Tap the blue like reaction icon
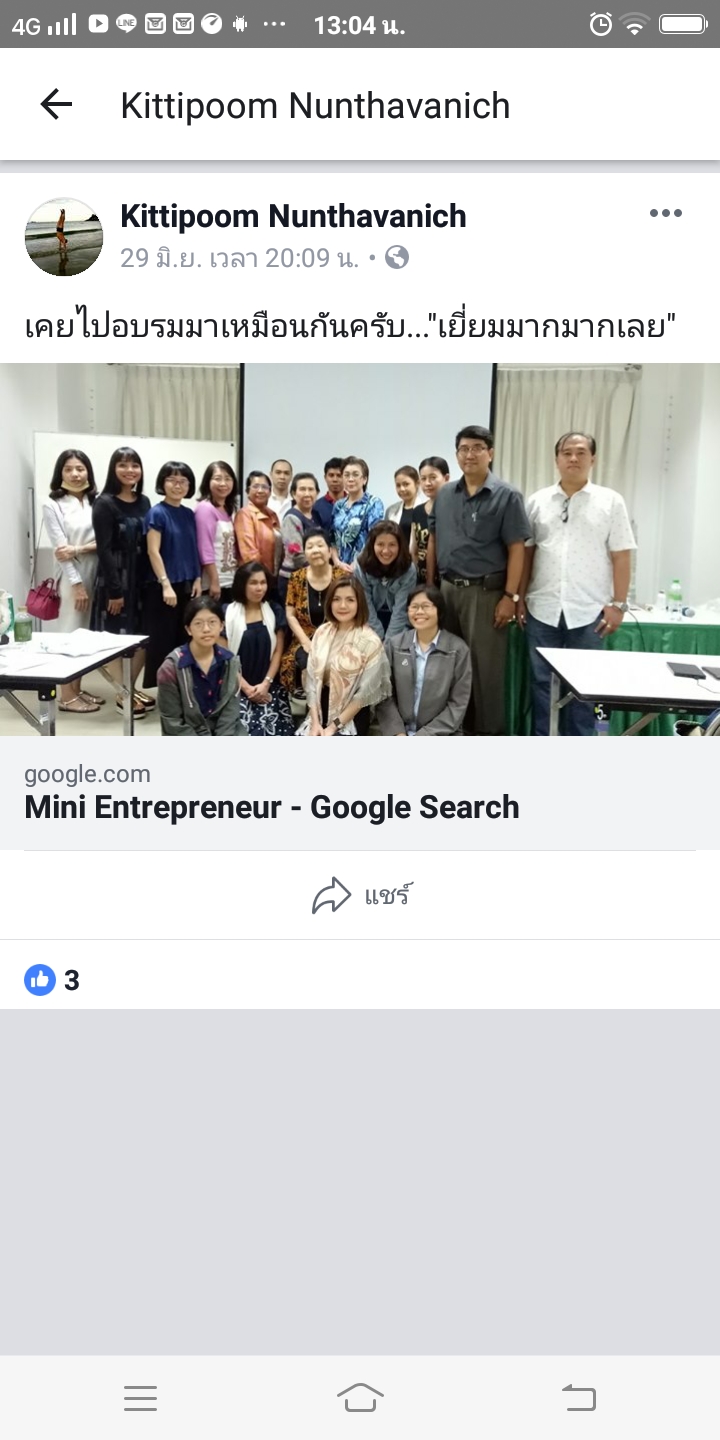 coord(40,980)
